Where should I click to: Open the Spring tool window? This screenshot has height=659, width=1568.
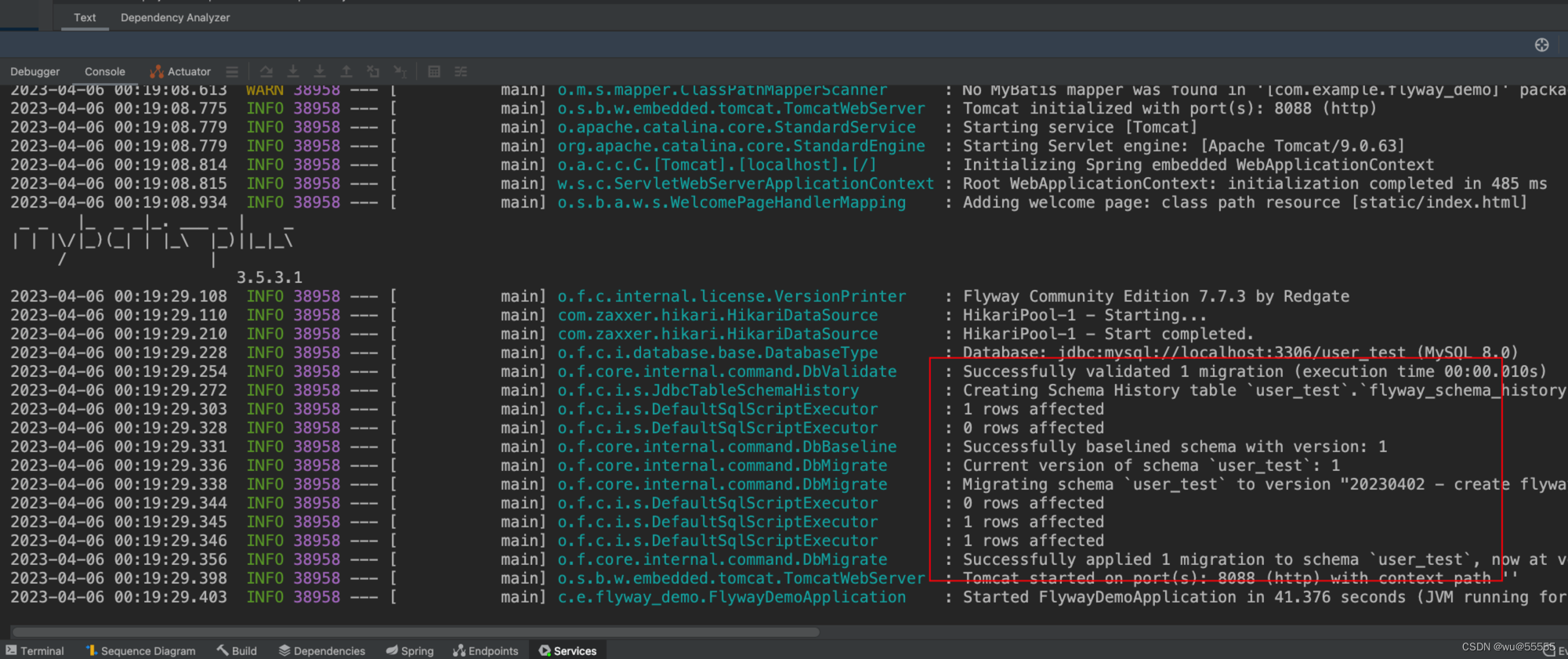coord(410,650)
